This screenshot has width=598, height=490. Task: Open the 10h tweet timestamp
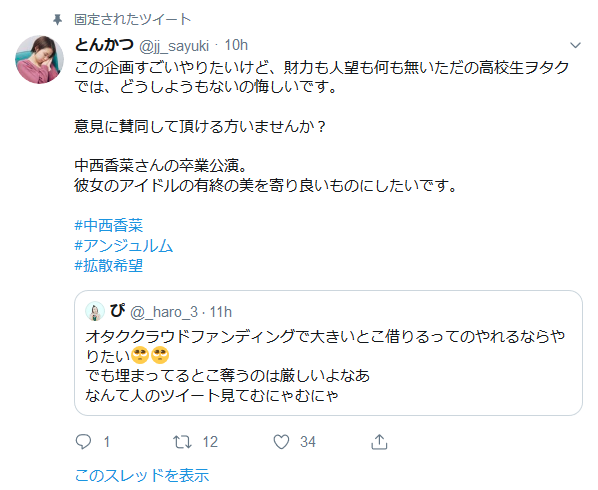236,45
